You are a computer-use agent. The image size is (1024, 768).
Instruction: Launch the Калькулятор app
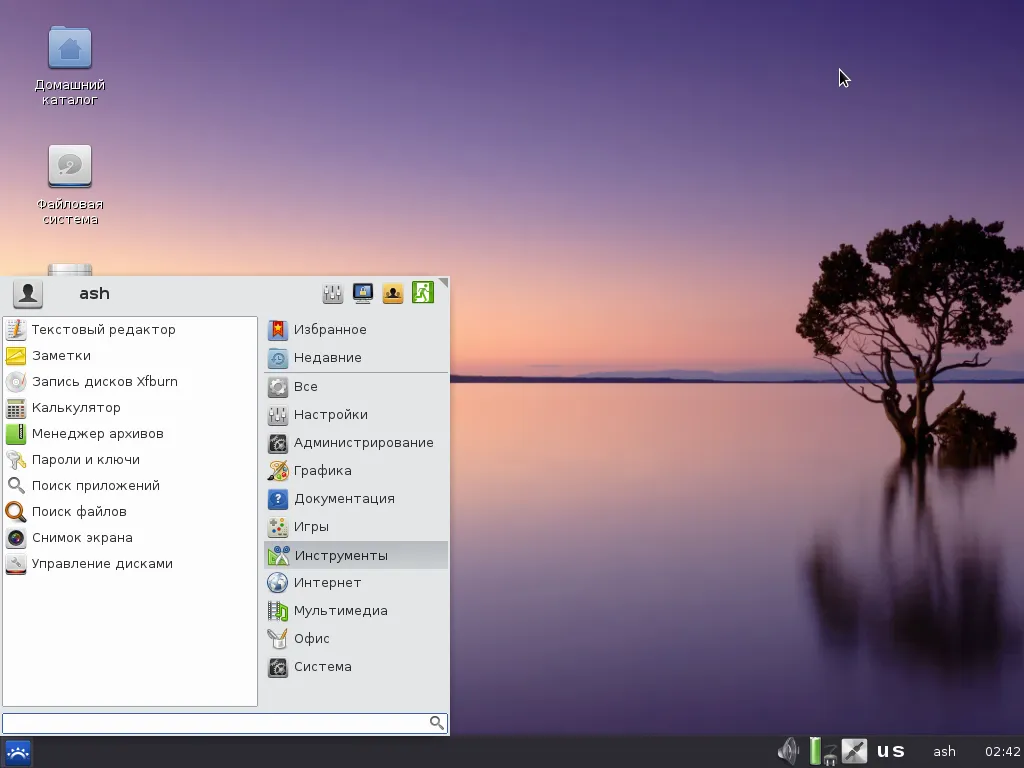(130, 408)
